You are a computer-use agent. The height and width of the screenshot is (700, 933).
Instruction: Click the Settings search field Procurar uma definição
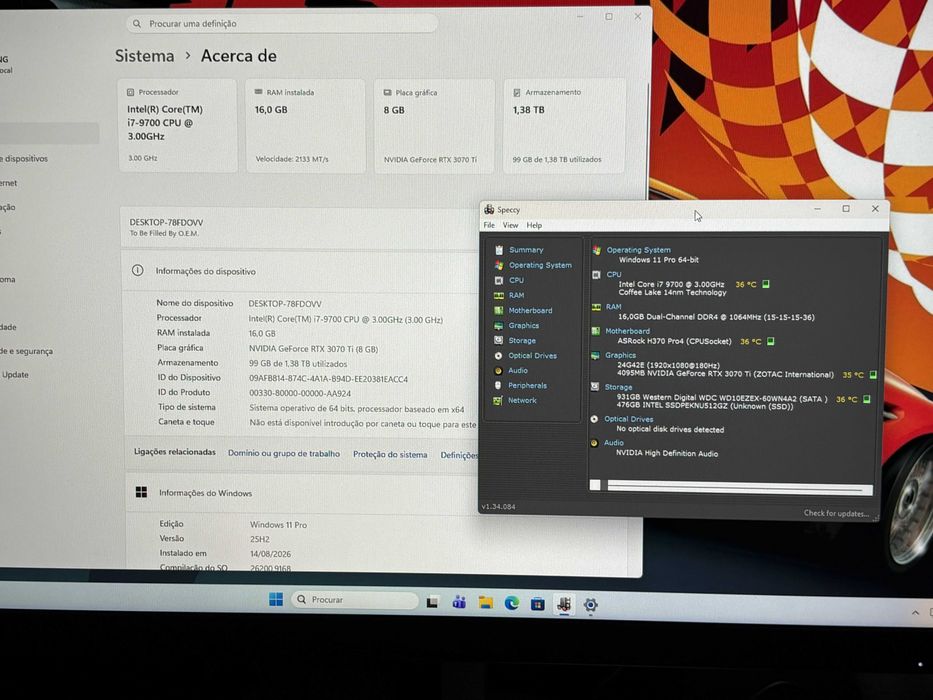[282, 24]
